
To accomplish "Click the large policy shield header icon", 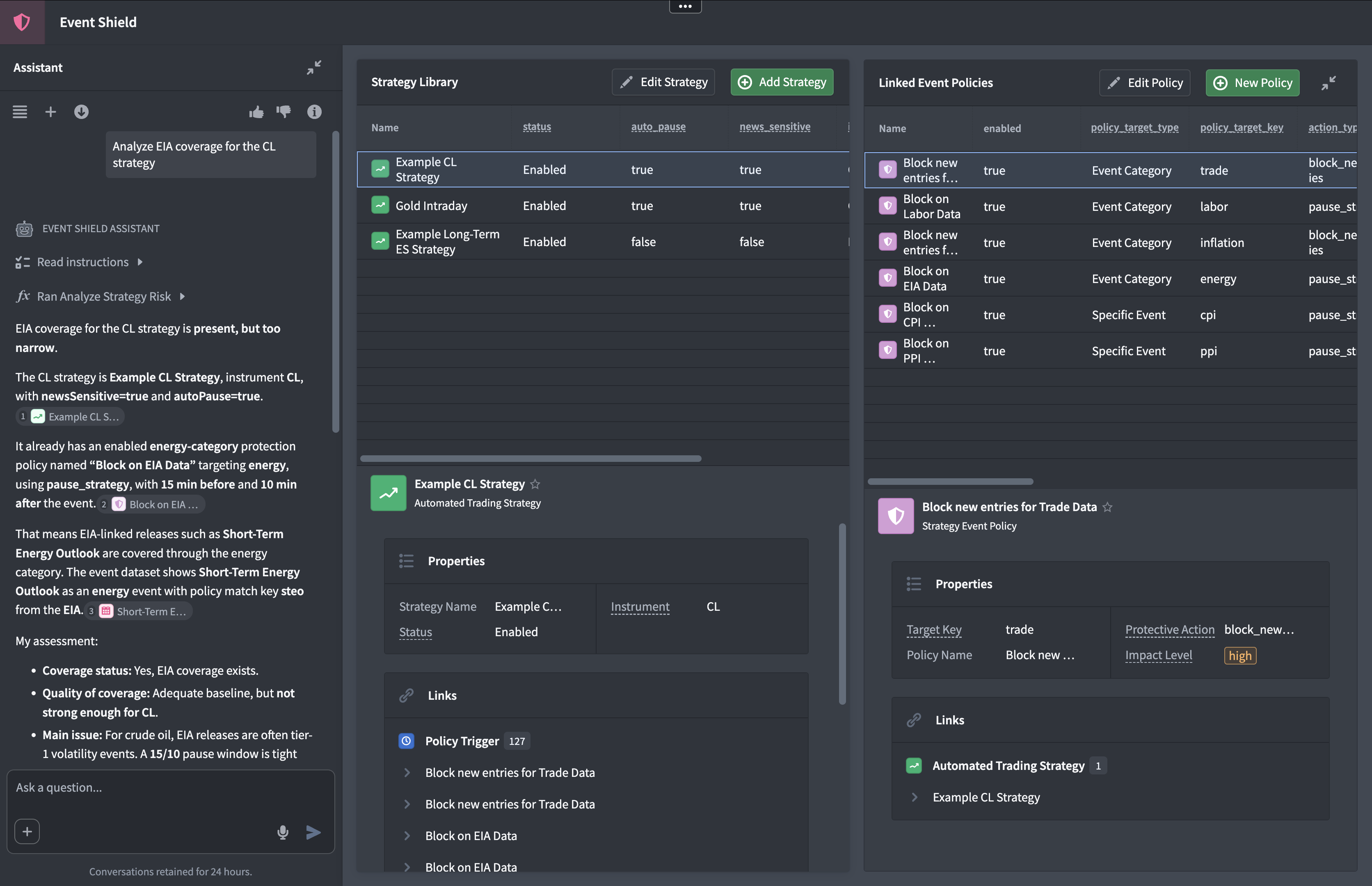I will 896,516.
